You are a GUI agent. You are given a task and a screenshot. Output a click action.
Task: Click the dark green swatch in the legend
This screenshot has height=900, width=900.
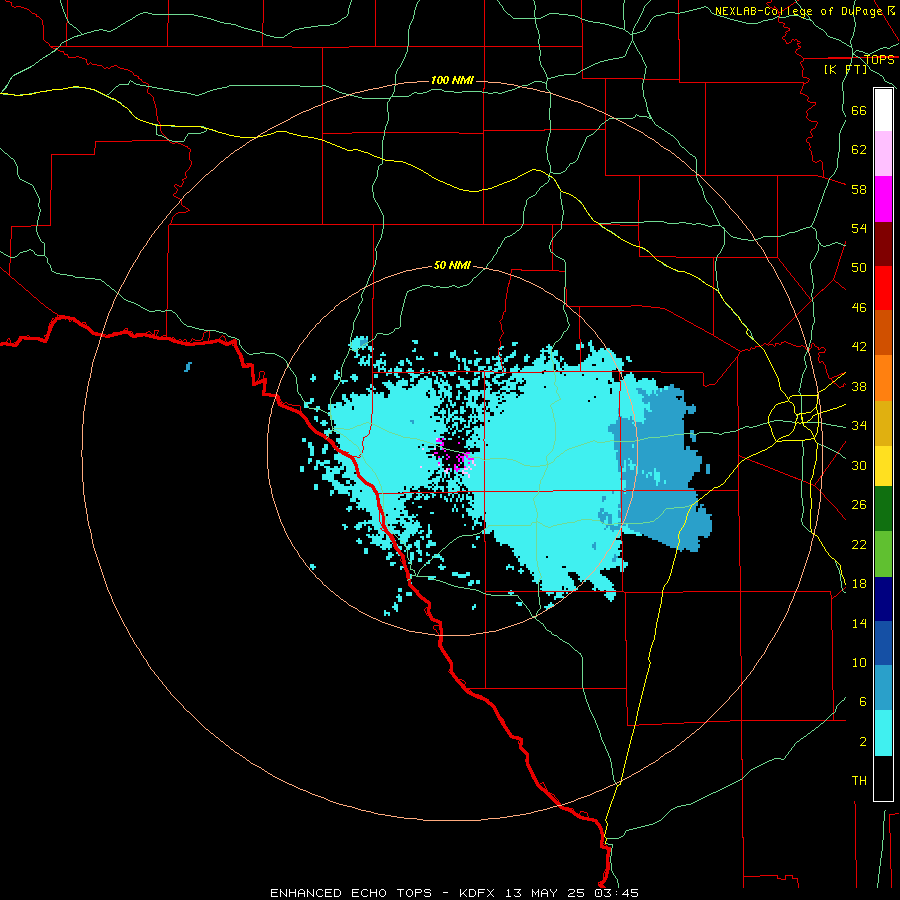click(883, 509)
